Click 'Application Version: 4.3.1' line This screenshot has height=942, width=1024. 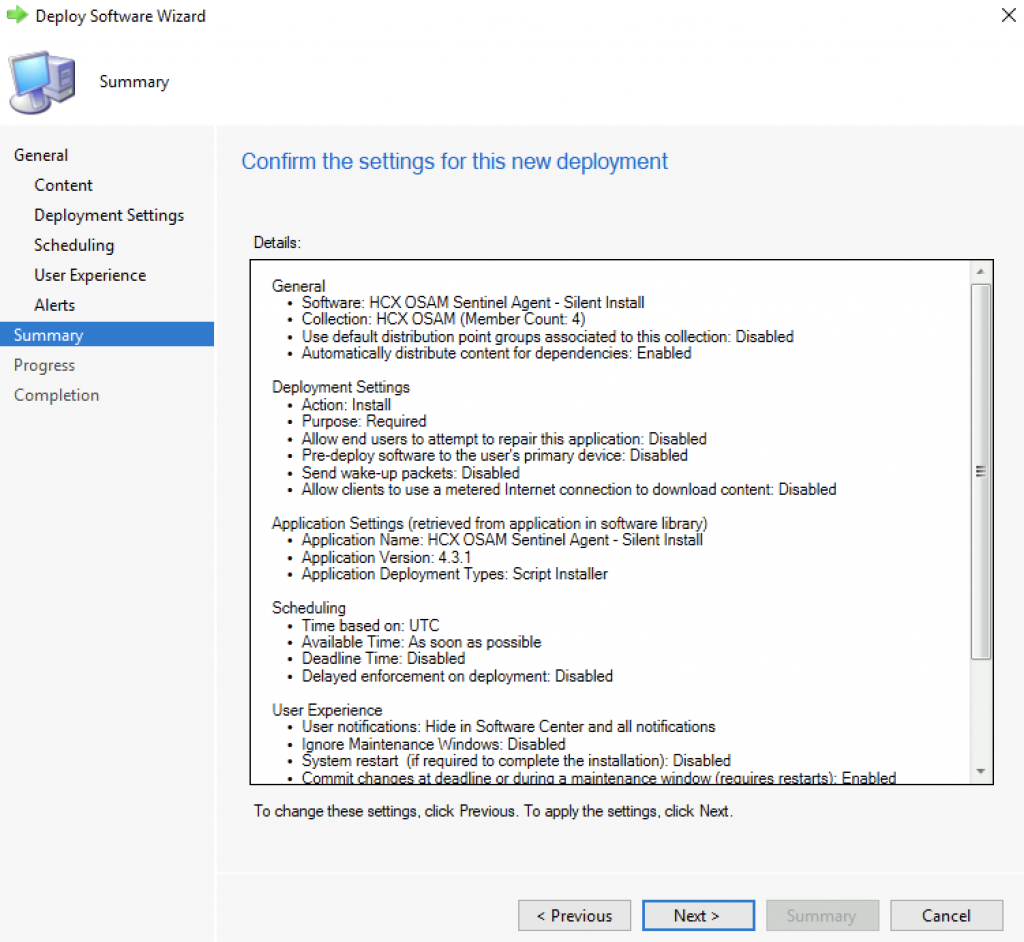coord(386,557)
